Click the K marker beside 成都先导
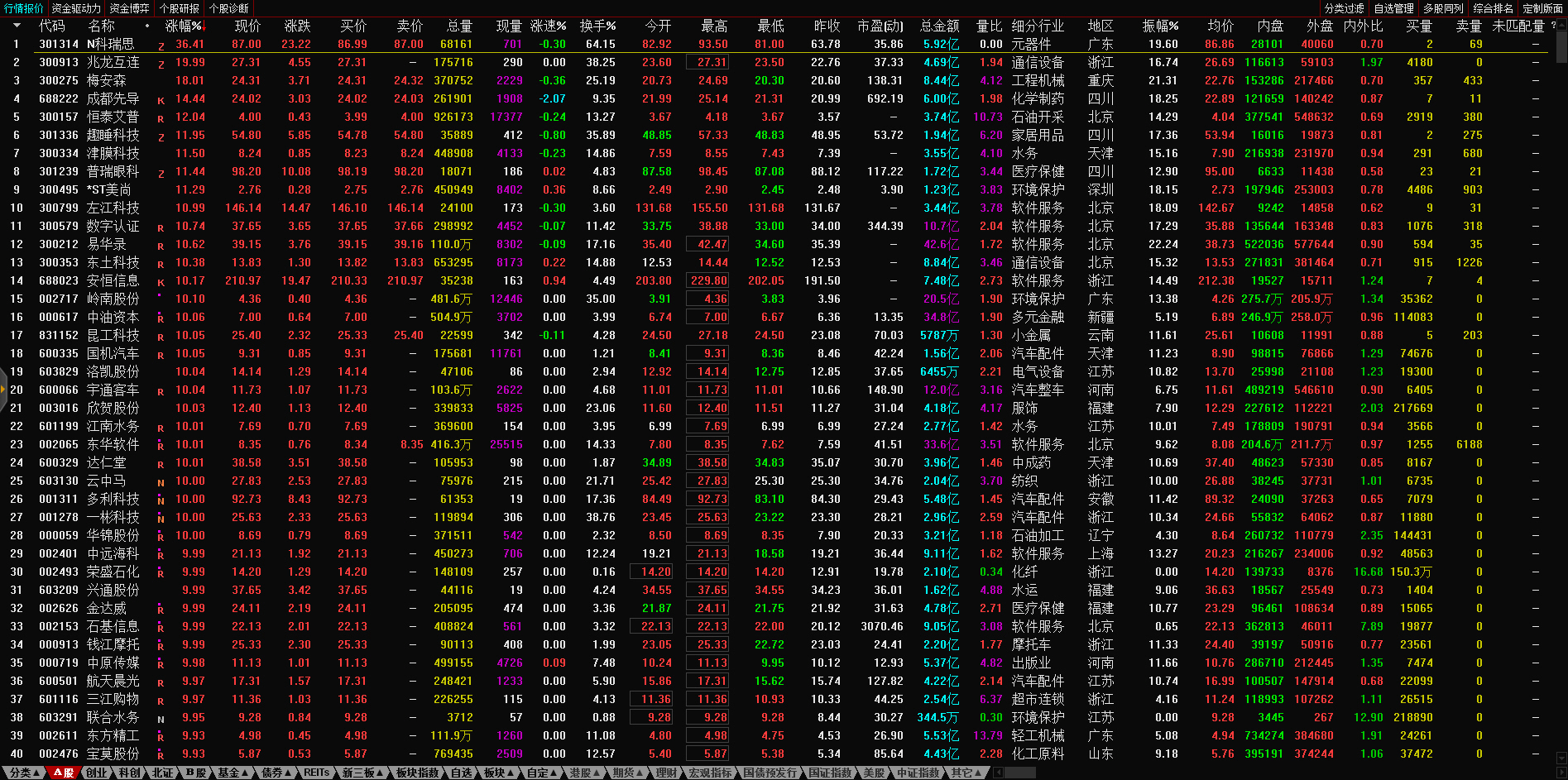 pos(161,100)
